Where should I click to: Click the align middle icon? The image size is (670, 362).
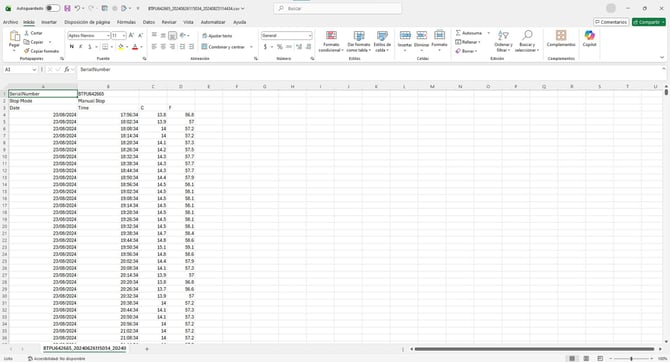[x=163, y=35]
